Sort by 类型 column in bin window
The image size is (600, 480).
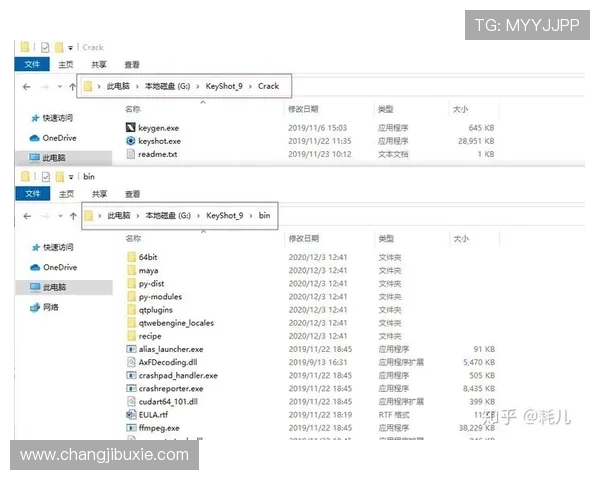click(x=386, y=238)
